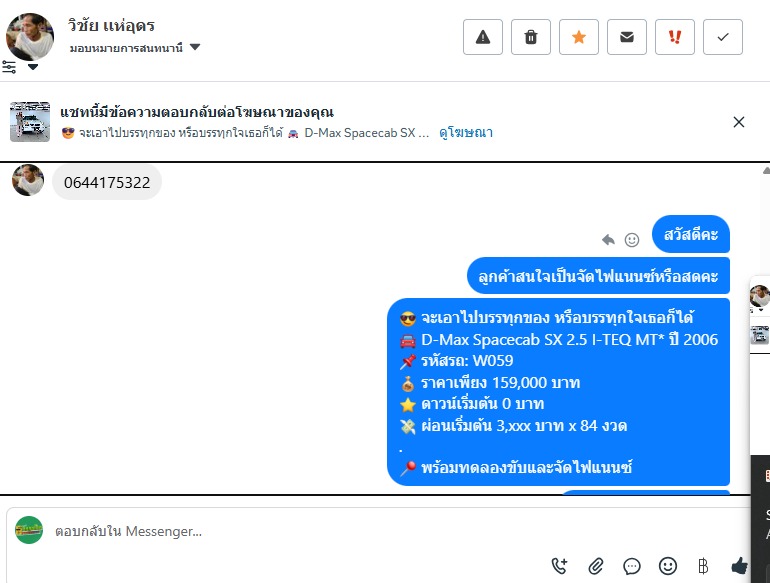Open saved replies speech bubble icon
Image resolution: width=770 pixels, height=583 pixels.
(x=632, y=566)
